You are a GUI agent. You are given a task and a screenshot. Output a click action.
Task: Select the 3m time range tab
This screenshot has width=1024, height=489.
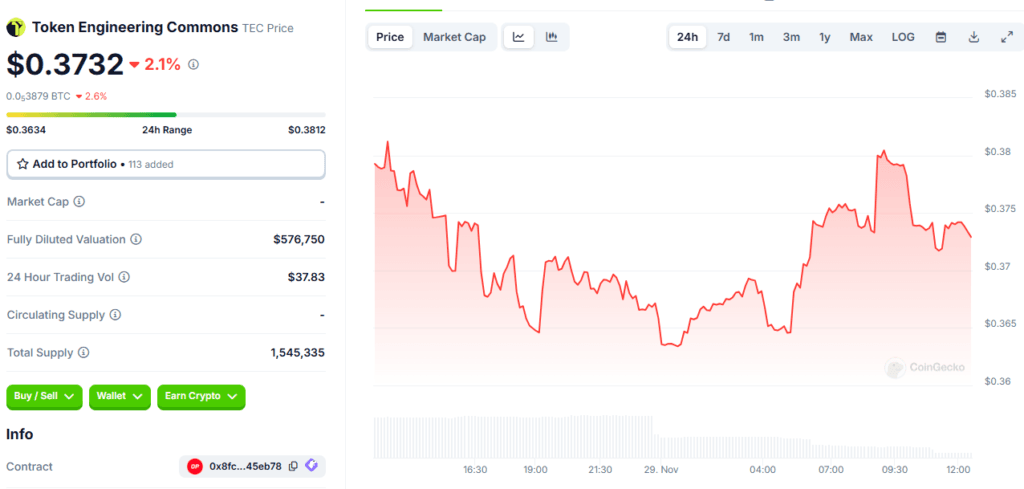[x=792, y=37]
